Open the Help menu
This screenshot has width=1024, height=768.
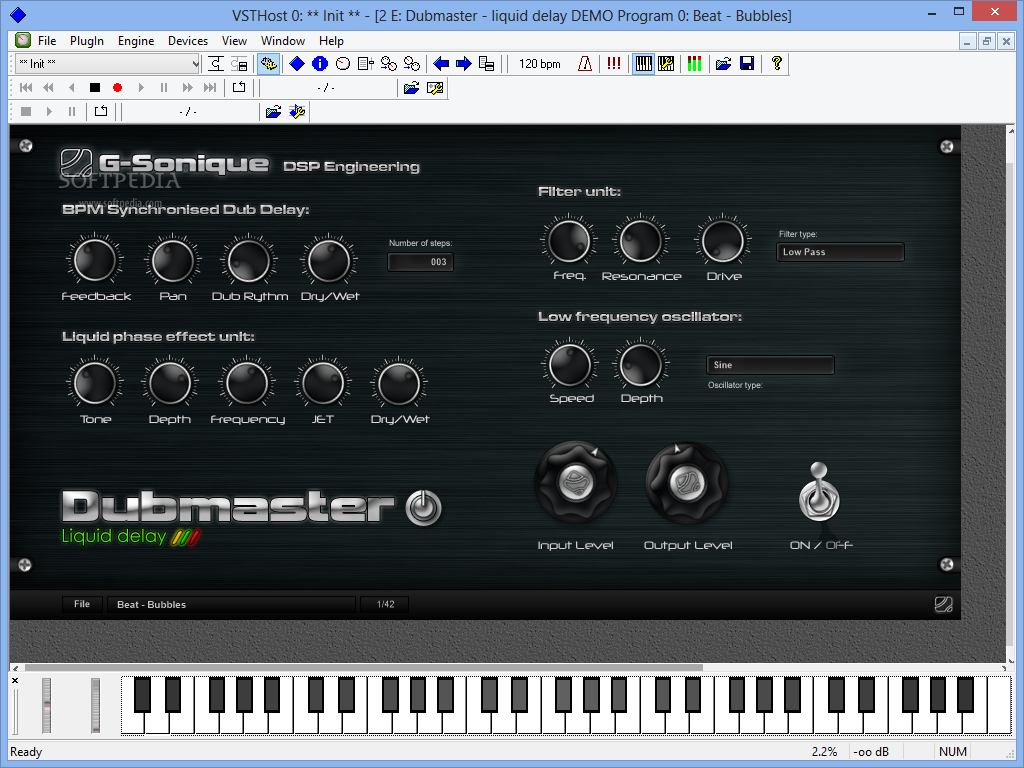point(331,40)
